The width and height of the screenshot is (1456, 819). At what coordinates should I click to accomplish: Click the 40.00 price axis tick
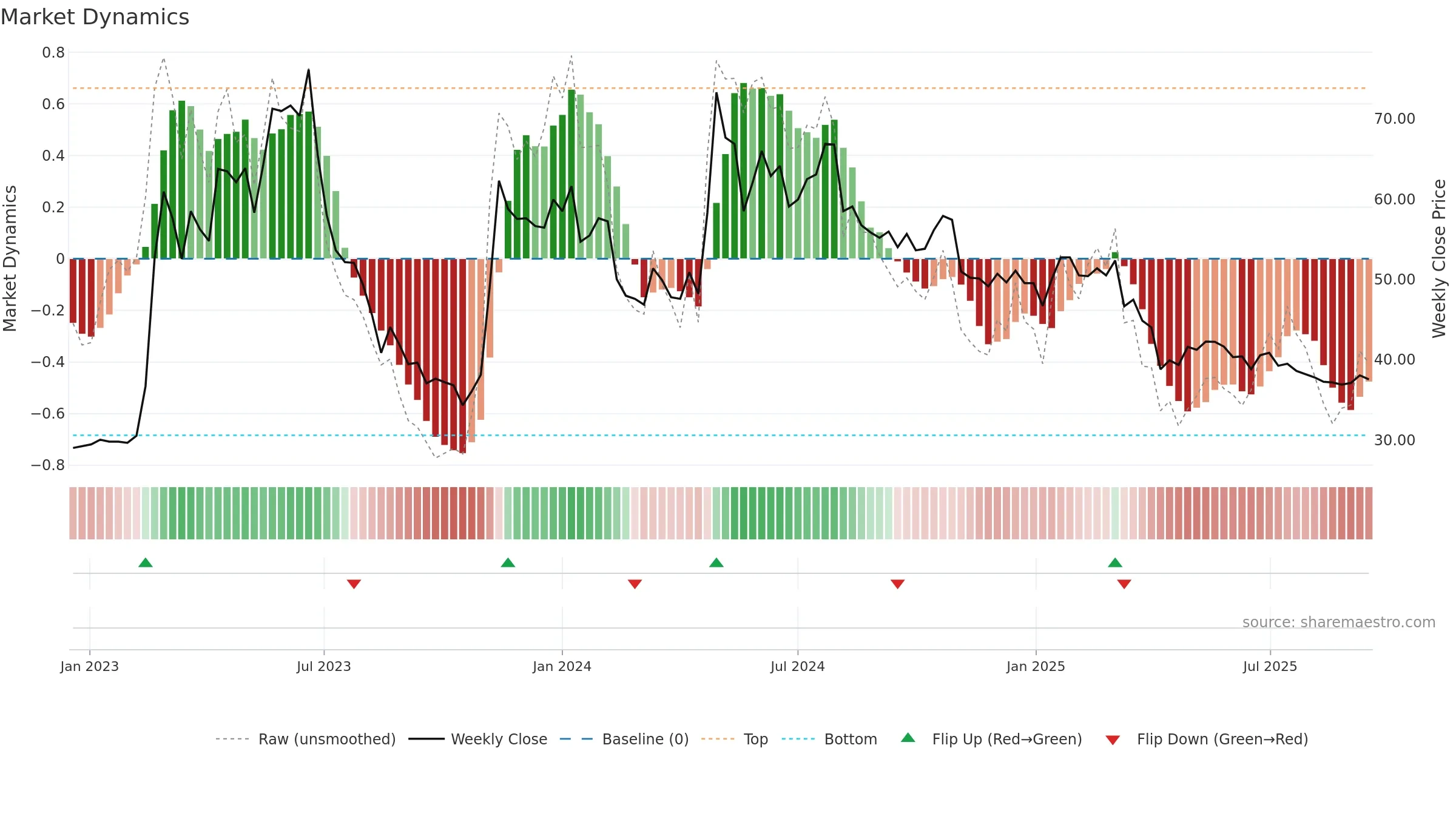[x=1395, y=360]
